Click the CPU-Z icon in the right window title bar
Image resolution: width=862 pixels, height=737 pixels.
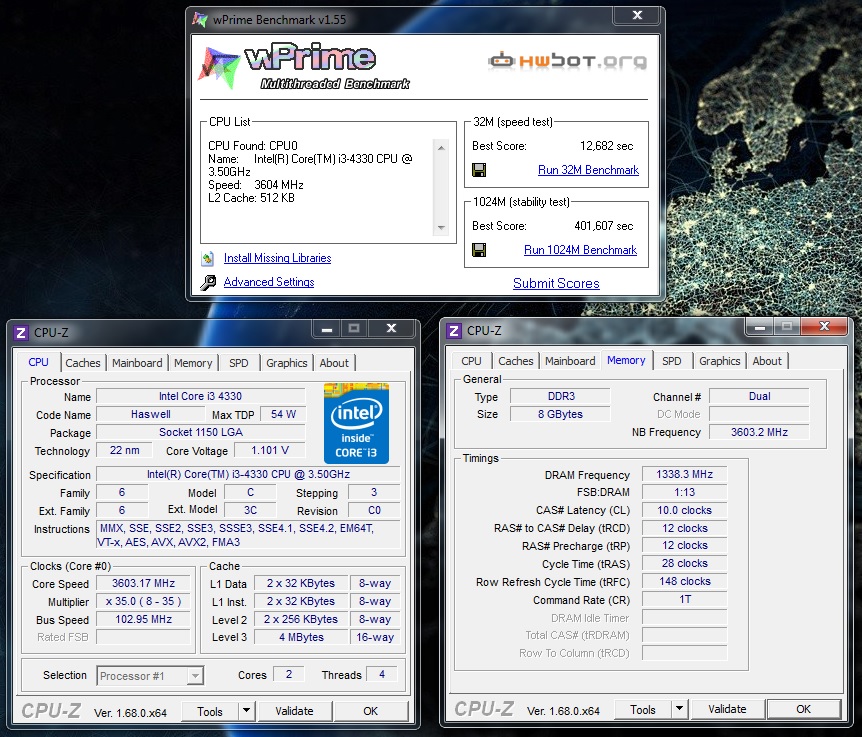(454, 330)
